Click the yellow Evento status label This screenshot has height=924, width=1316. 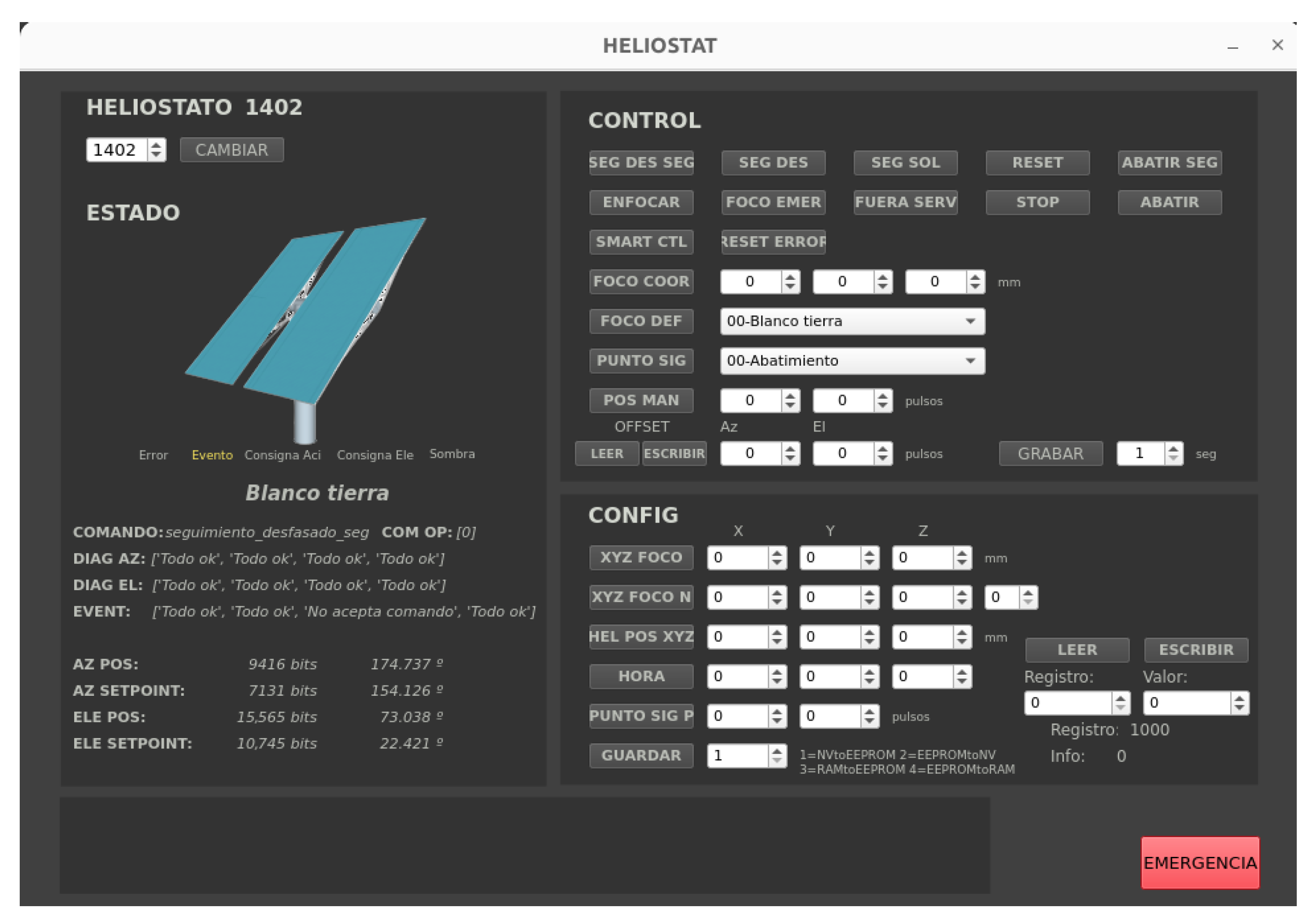pyautogui.click(x=212, y=455)
